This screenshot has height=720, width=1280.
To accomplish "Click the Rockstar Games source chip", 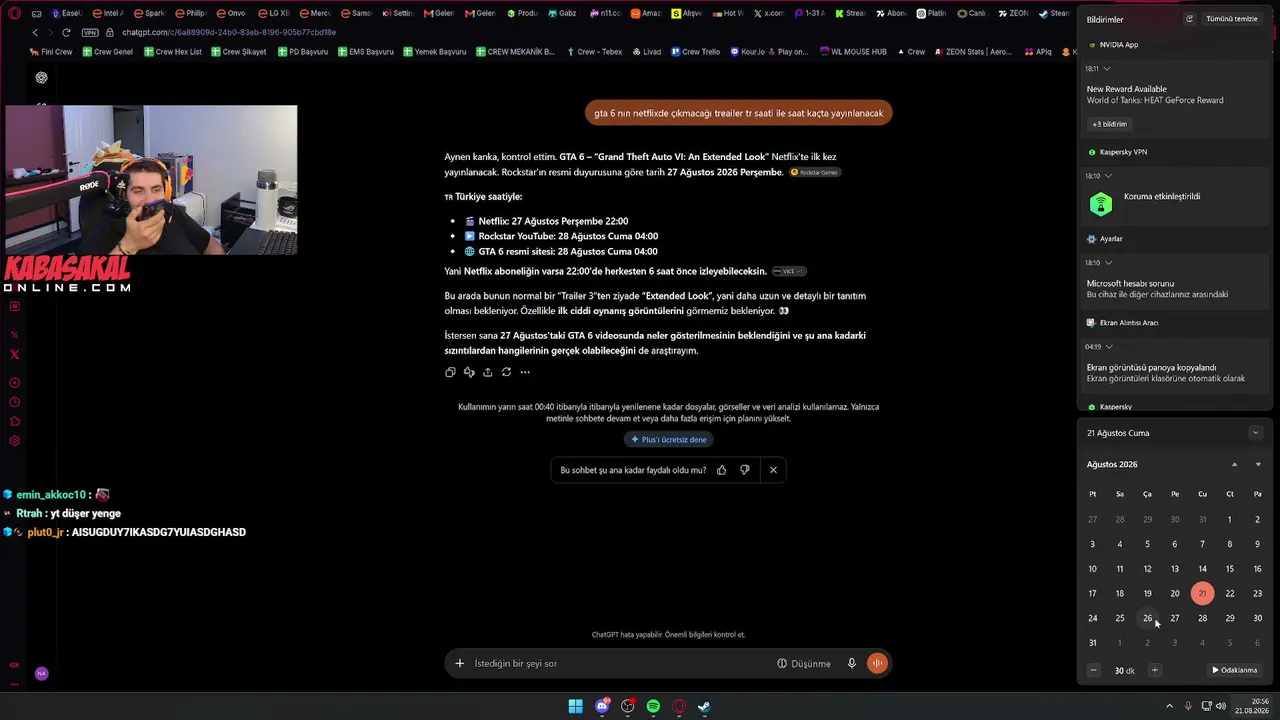I will (x=814, y=172).
